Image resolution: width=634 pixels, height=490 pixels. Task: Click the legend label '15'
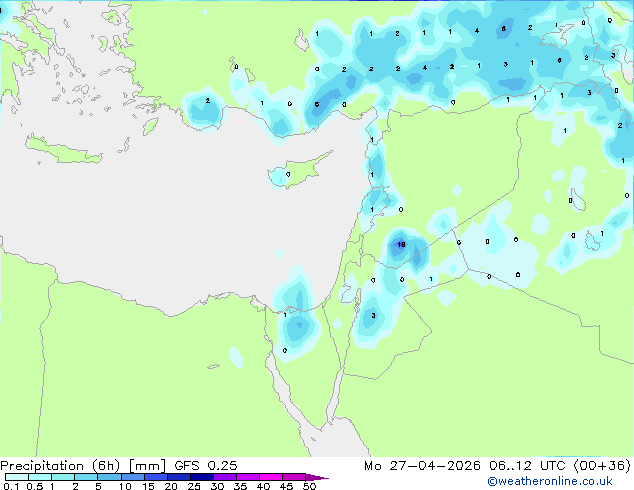[148, 486]
